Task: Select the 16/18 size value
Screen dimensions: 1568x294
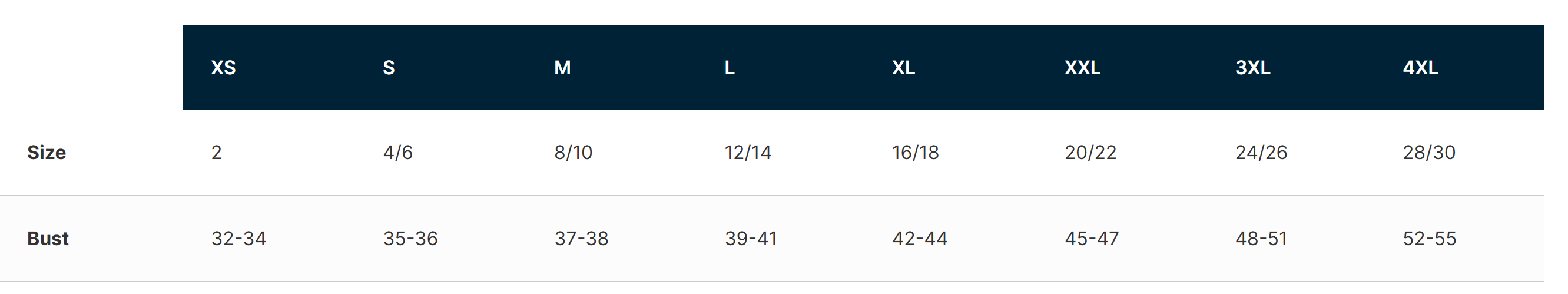Action: (916, 152)
